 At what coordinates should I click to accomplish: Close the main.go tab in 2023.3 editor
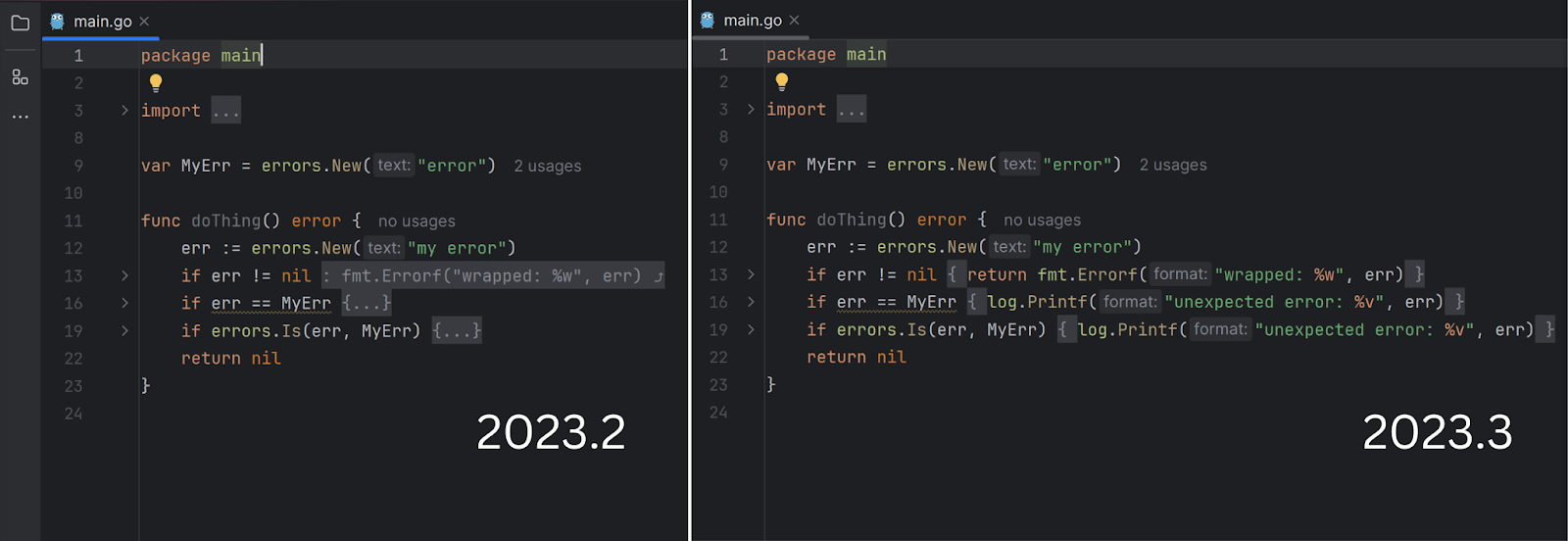point(794,20)
